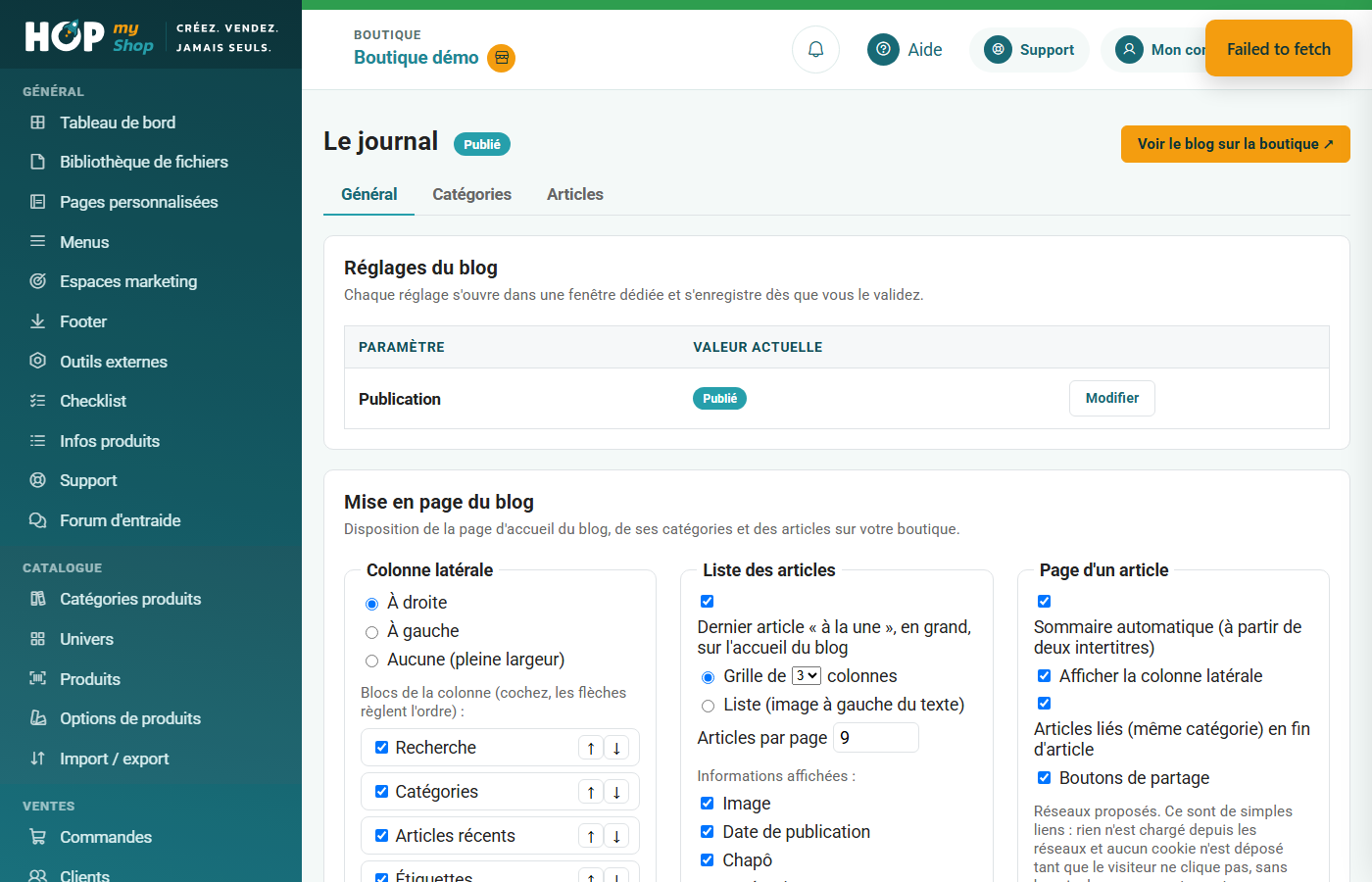The height and width of the screenshot is (882, 1372).
Task: Click the notification bell icon
Action: [x=815, y=49]
